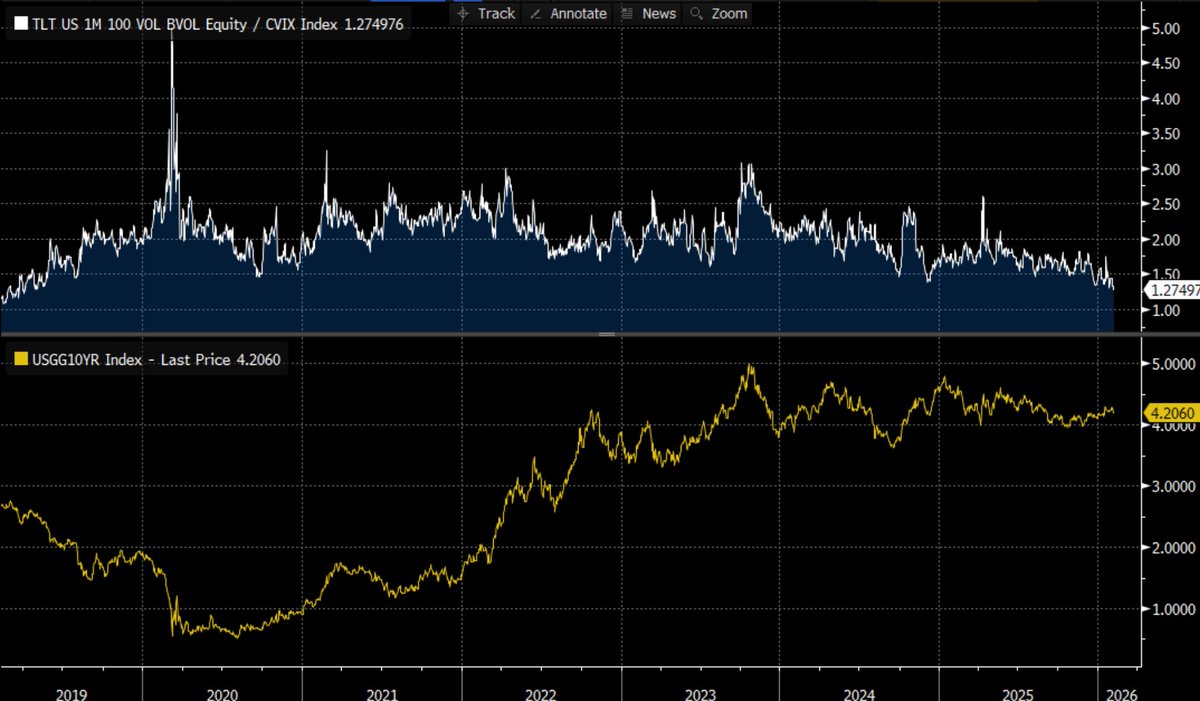Click the white TLT series color swatch
Image resolution: width=1200 pixels, height=701 pixels.
click(x=20, y=24)
